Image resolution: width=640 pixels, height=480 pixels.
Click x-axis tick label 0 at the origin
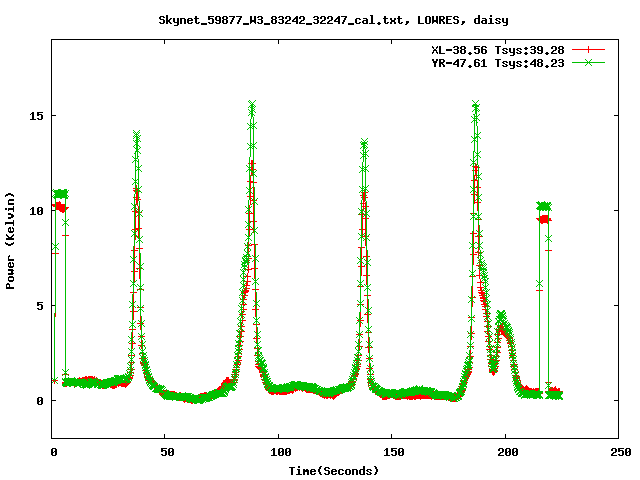coord(54,452)
